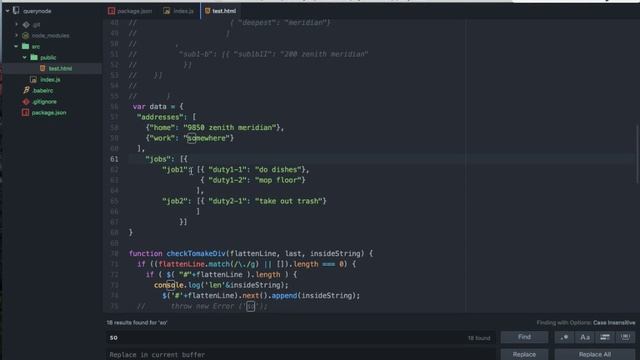
Task: Click the editor vertical scrollbar thumb
Action: 637,154
